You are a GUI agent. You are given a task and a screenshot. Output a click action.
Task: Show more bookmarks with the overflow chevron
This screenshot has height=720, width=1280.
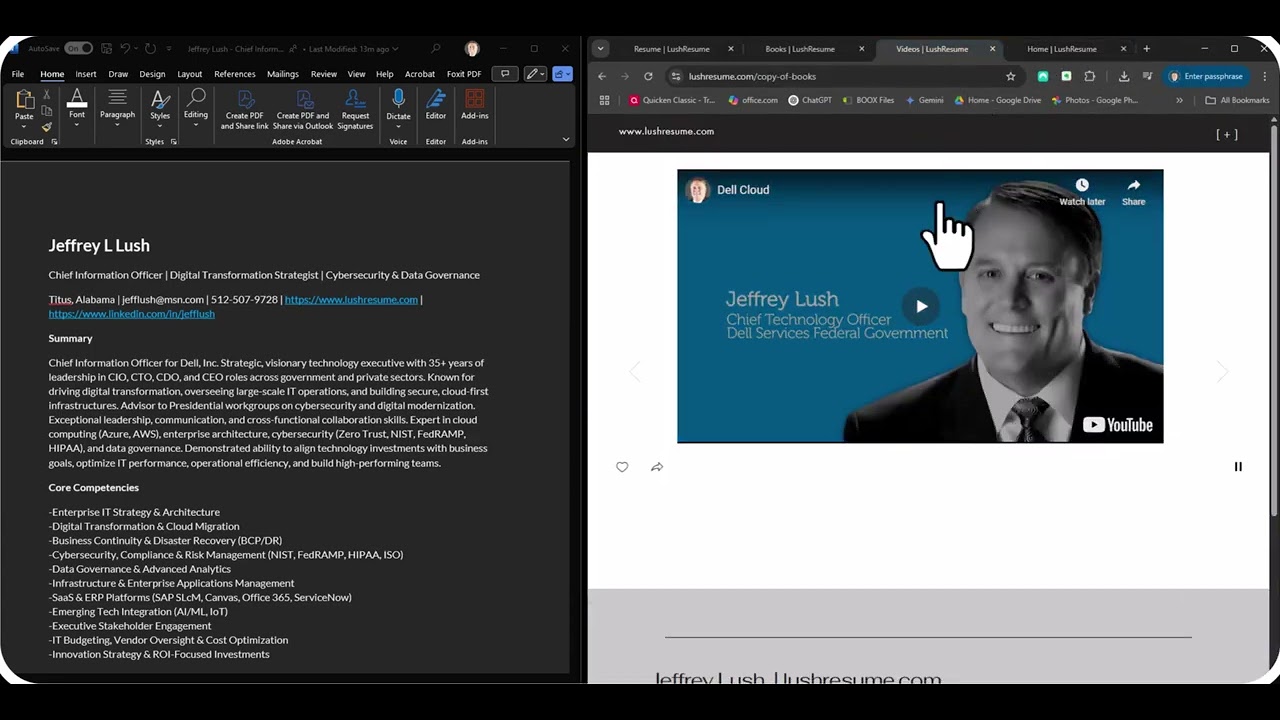1179,100
